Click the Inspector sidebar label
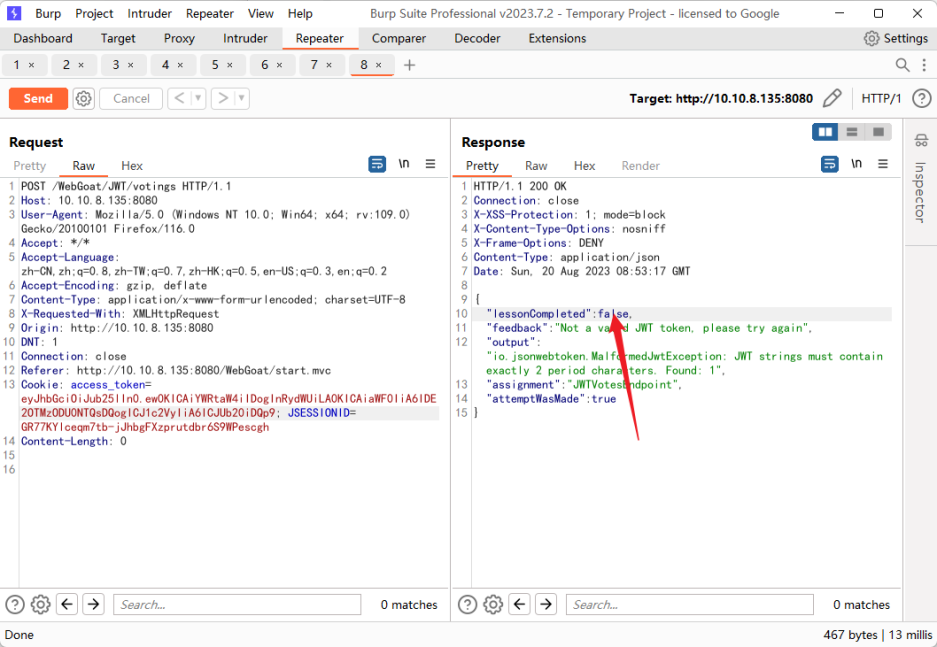This screenshot has height=647, width=937. click(920, 192)
